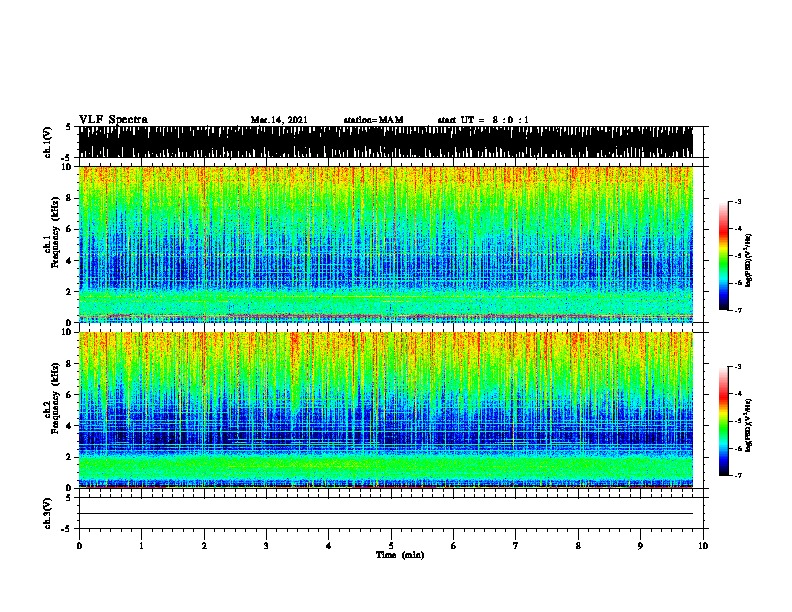Click time axis tick label "1"
This screenshot has height=612, width=792.
pyautogui.click(x=141, y=546)
